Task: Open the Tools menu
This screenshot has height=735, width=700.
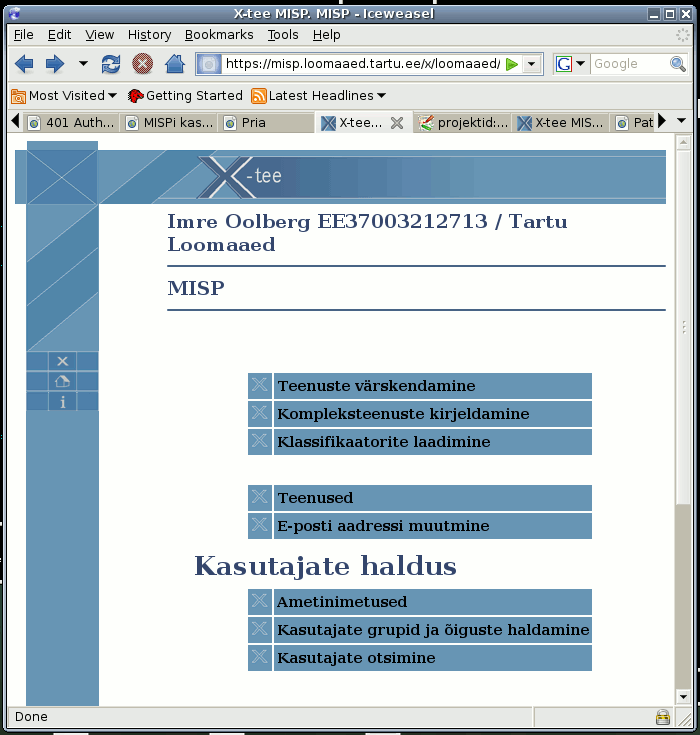Action: 283,35
